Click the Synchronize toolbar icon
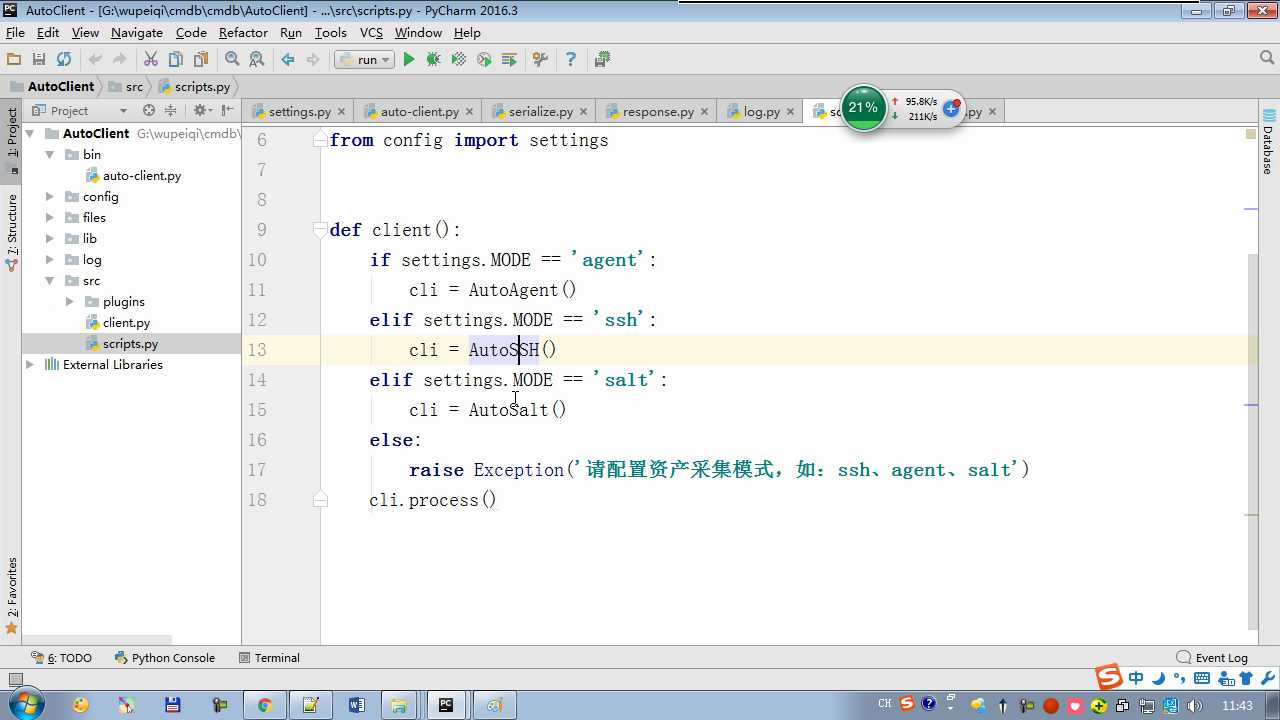Viewport: 1280px width, 720px height. [64, 60]
